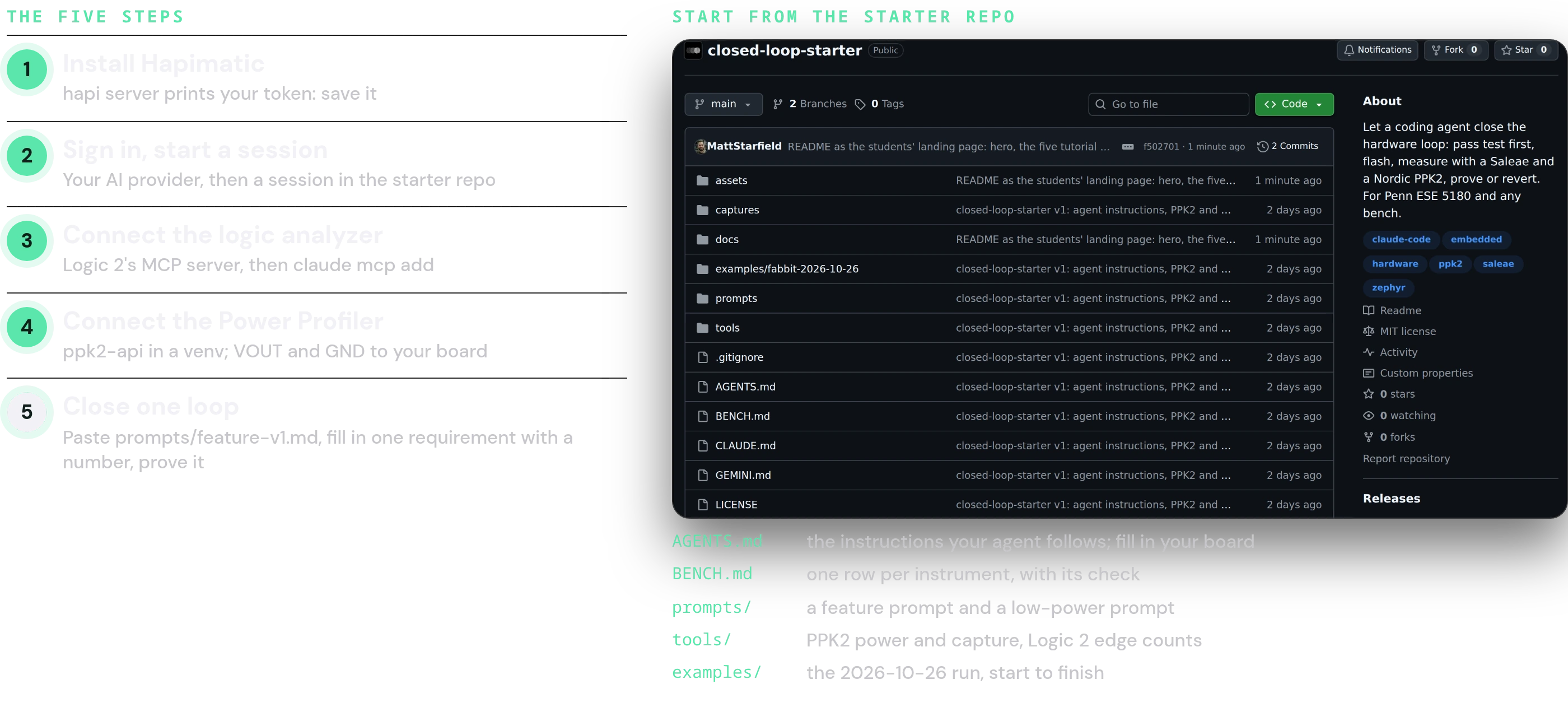
Task: View the 2 Branches link
Action: 810,104
